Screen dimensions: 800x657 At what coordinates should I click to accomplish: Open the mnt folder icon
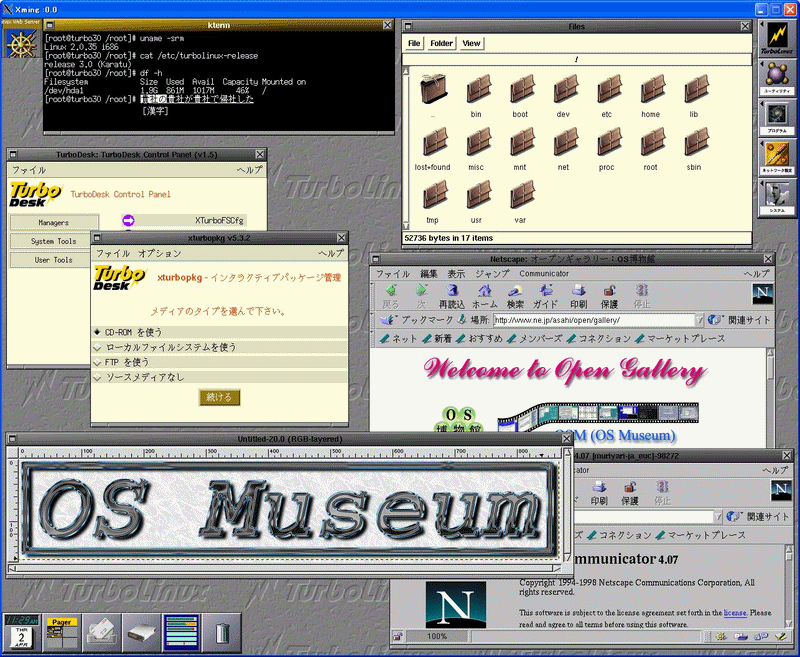point(521,142)
